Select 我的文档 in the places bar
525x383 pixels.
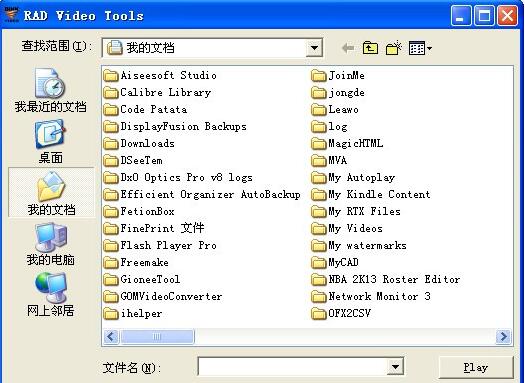pyautogui.click(x=51, y=193)
